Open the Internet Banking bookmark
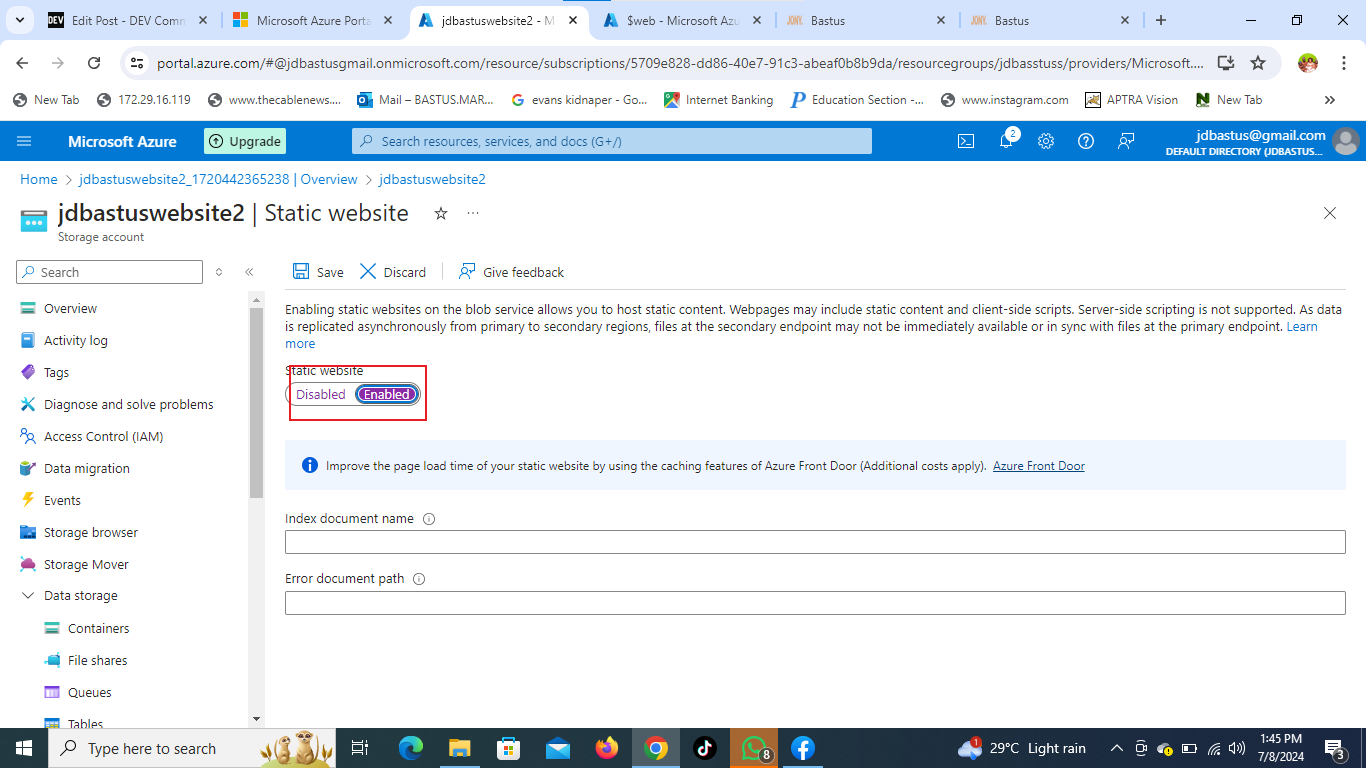The width and height of the screenshot is (1366, 768). [717, 100]
